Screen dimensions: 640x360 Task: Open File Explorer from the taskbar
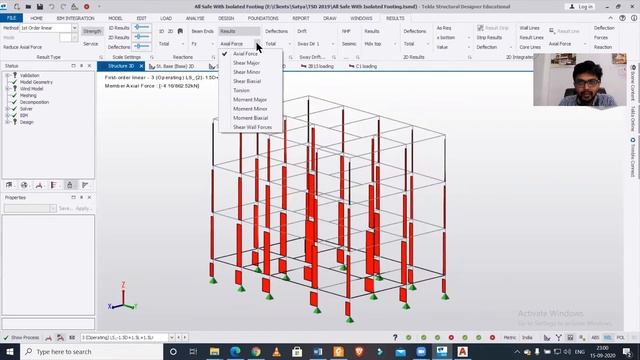[x=214, y=351]
